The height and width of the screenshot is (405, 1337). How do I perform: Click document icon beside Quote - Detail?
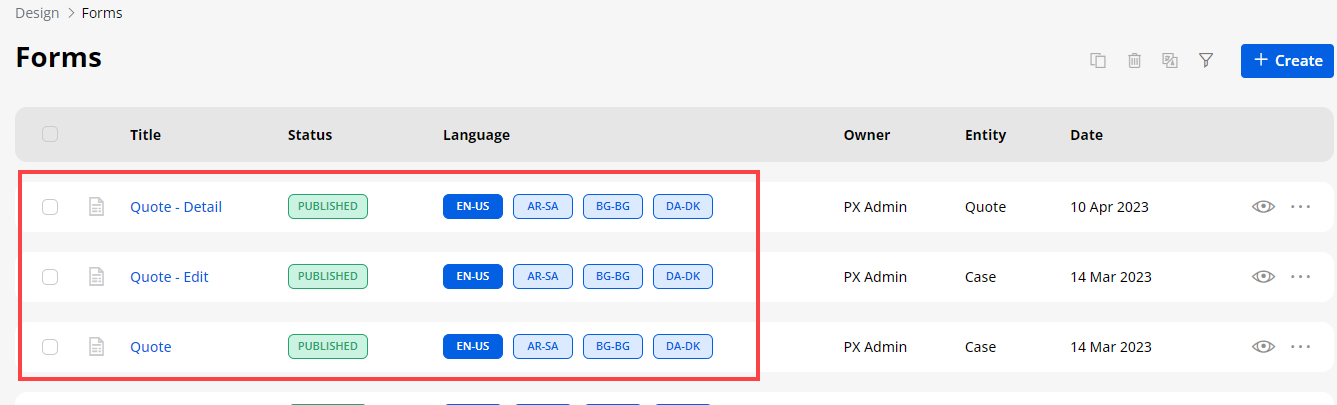point(97,207)
